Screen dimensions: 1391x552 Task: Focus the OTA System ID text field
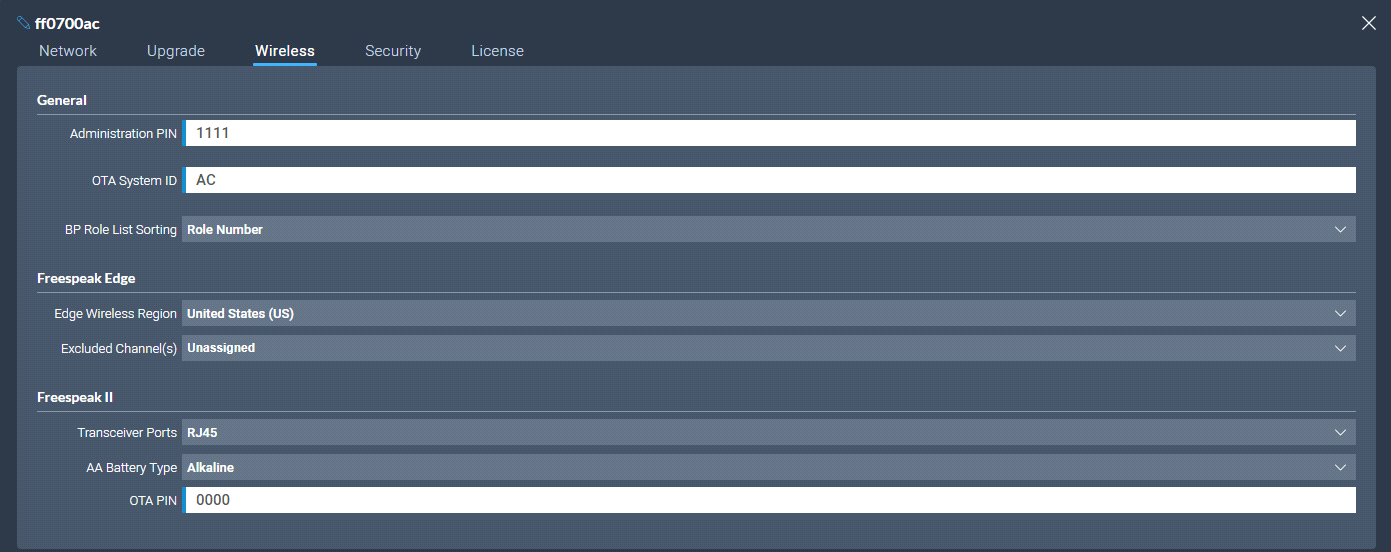coord(768,180)
